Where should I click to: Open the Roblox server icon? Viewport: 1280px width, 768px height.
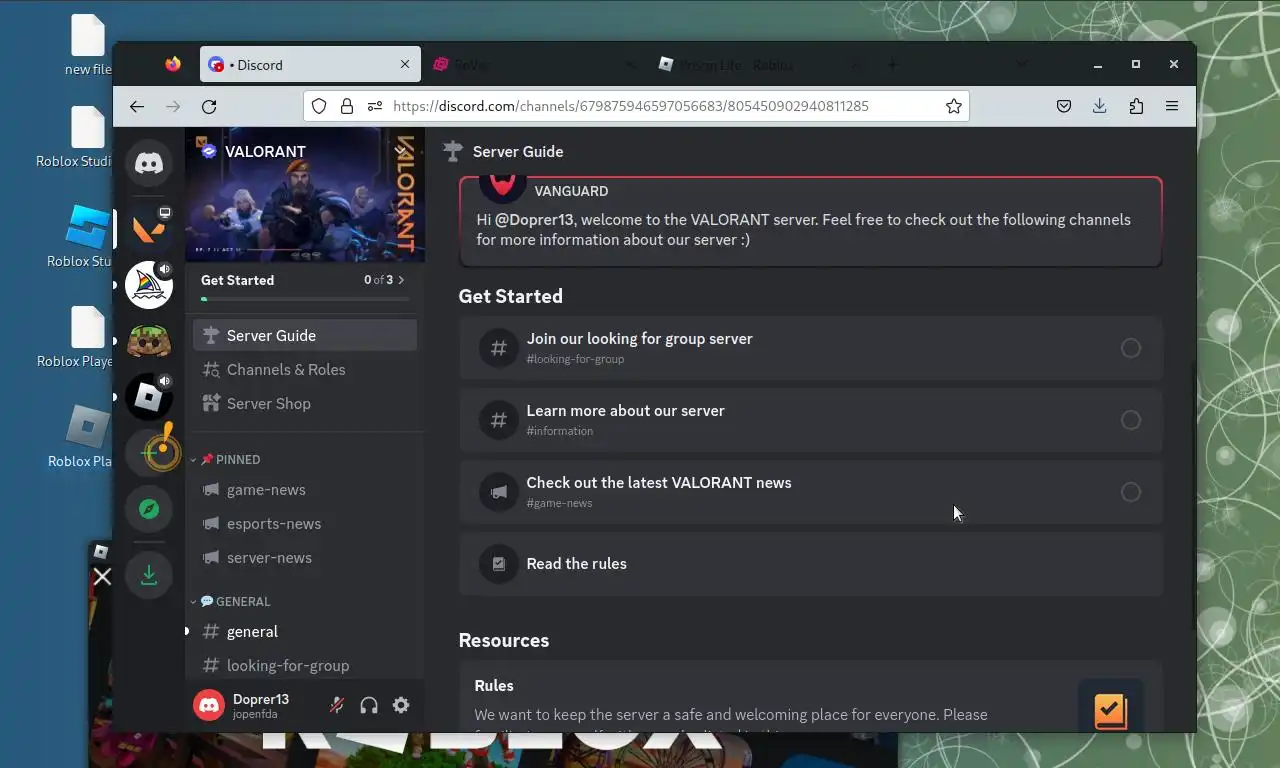[x=149, y=397]
